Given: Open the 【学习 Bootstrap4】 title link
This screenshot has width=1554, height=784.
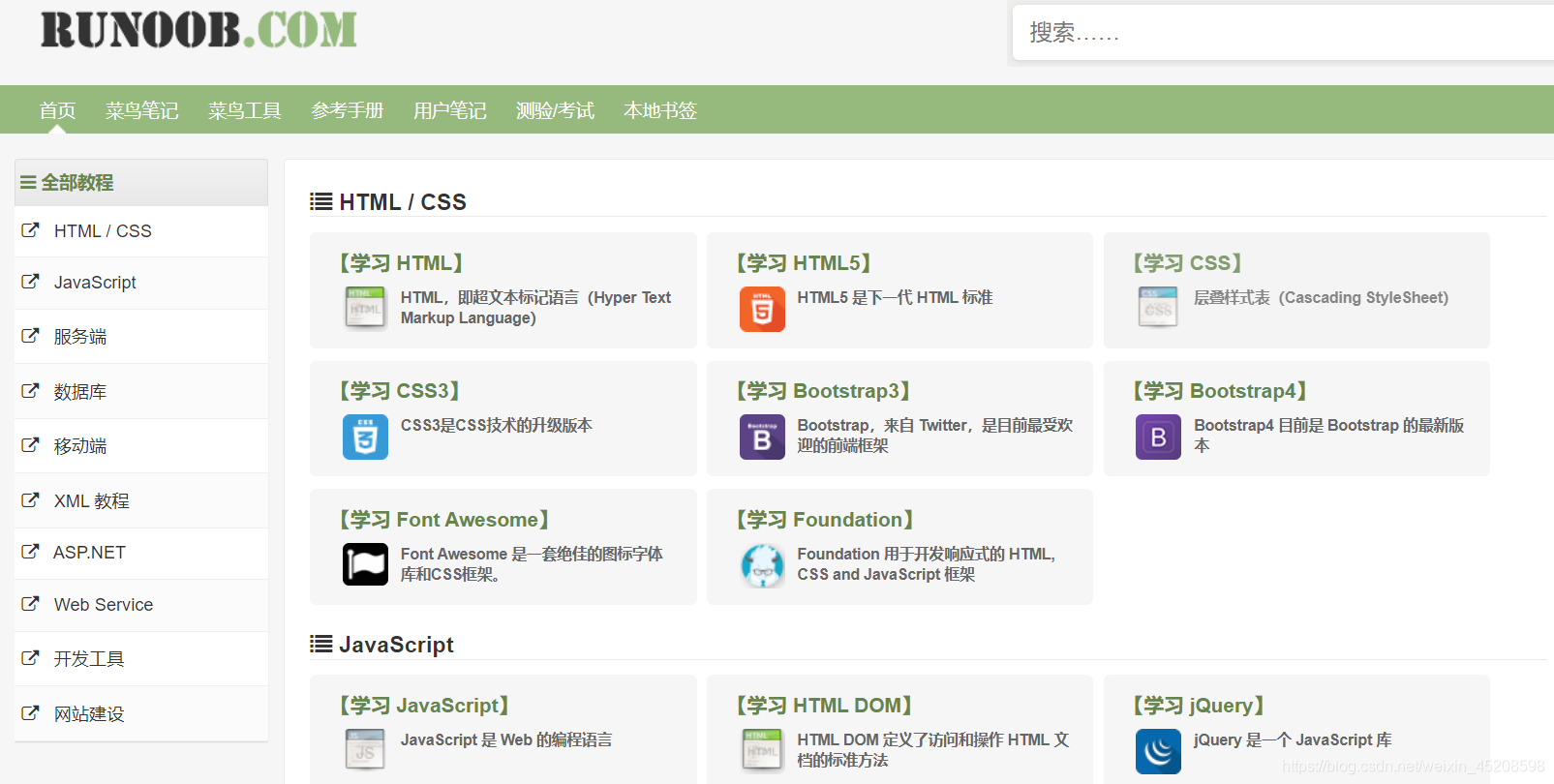Looking at the screenshot, I should tap(1220, 390).
